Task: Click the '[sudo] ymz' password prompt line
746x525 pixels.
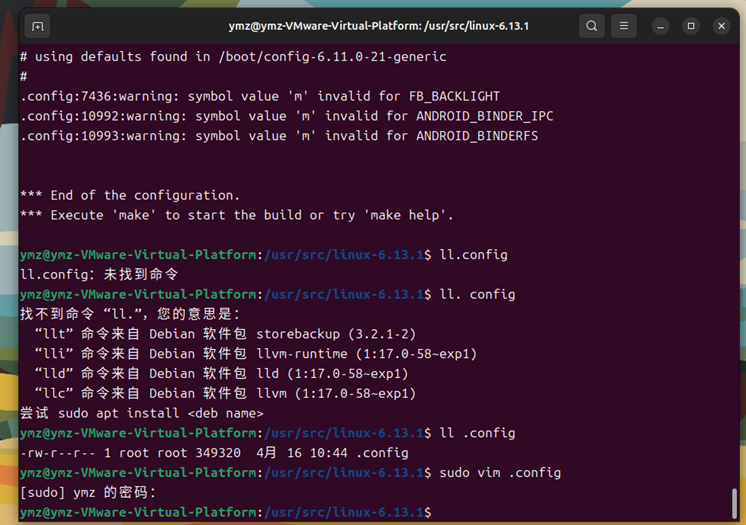Action: [88, 492]
